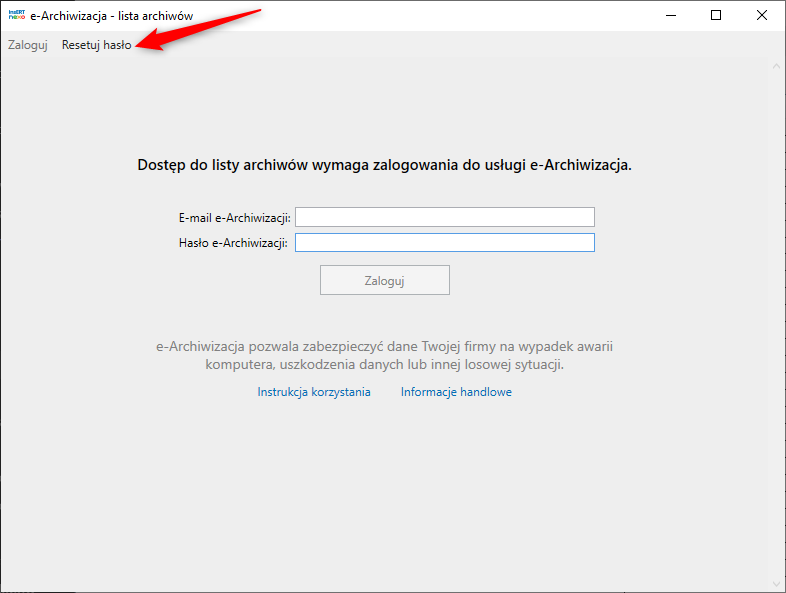Click the Hasło e-Archiwizacji password field
This screenshot has width=786, height=593.
point(445,243)
